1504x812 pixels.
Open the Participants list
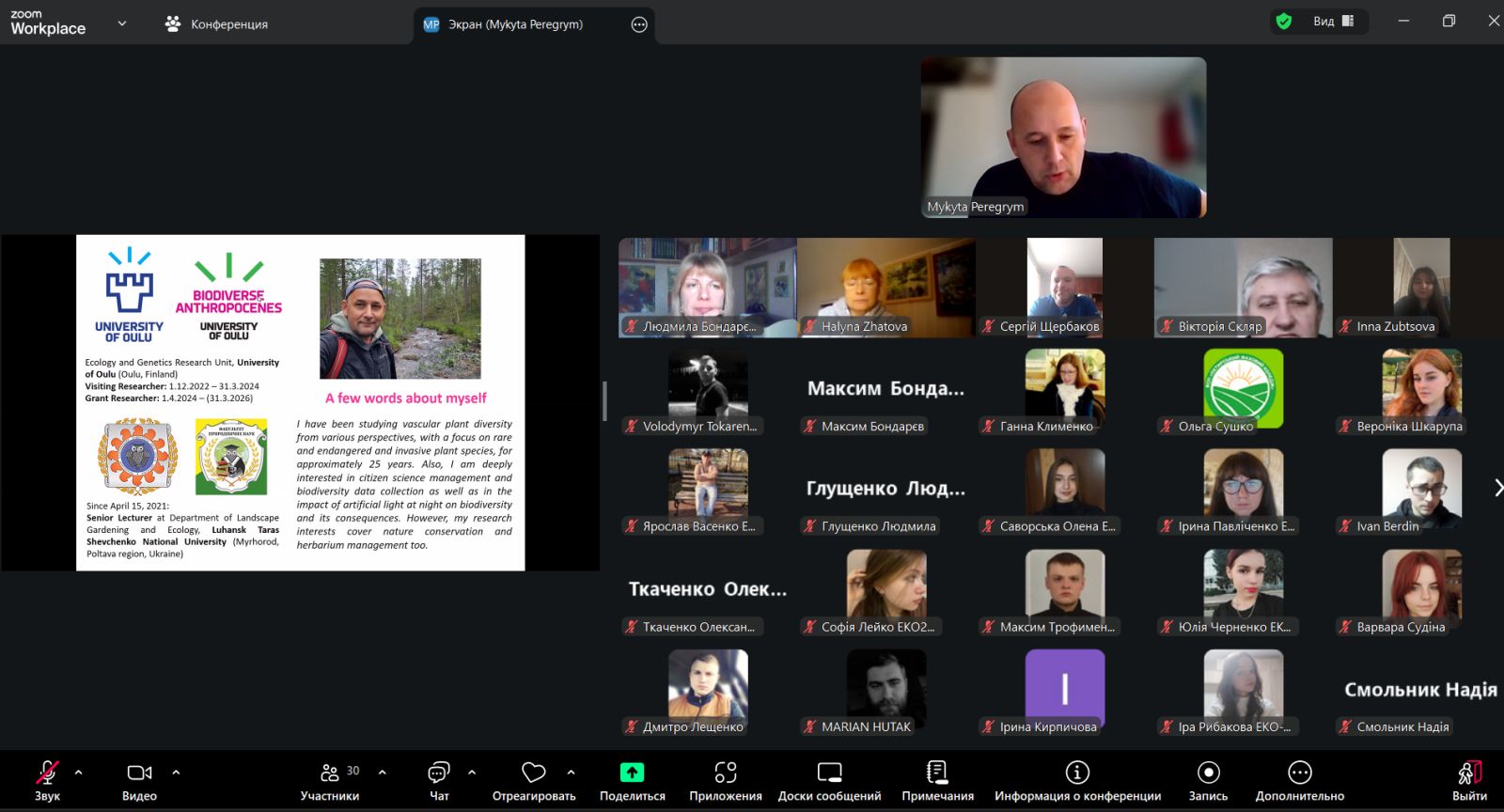330,780
